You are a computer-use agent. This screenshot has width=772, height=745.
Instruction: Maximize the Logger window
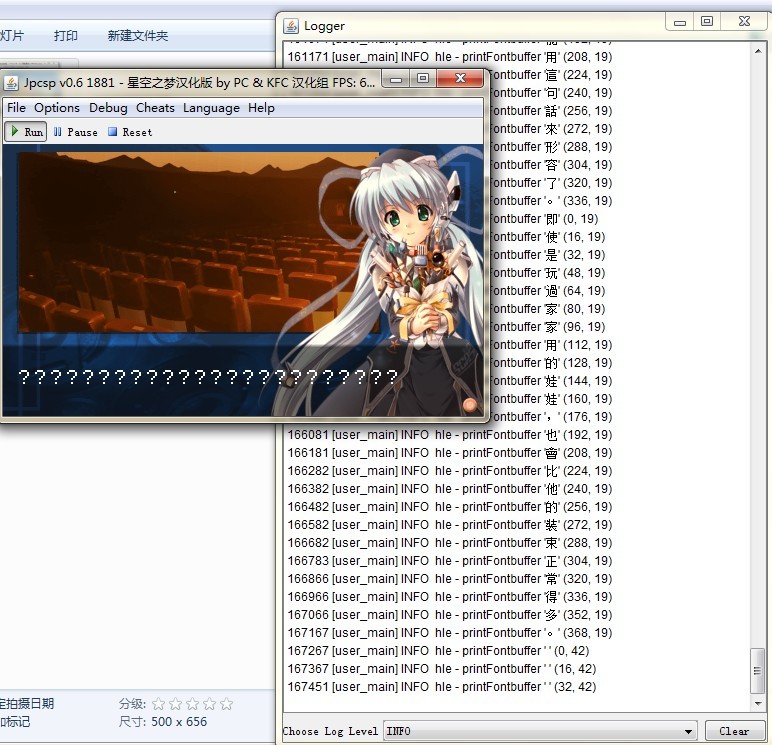click(x=707, y=22)
